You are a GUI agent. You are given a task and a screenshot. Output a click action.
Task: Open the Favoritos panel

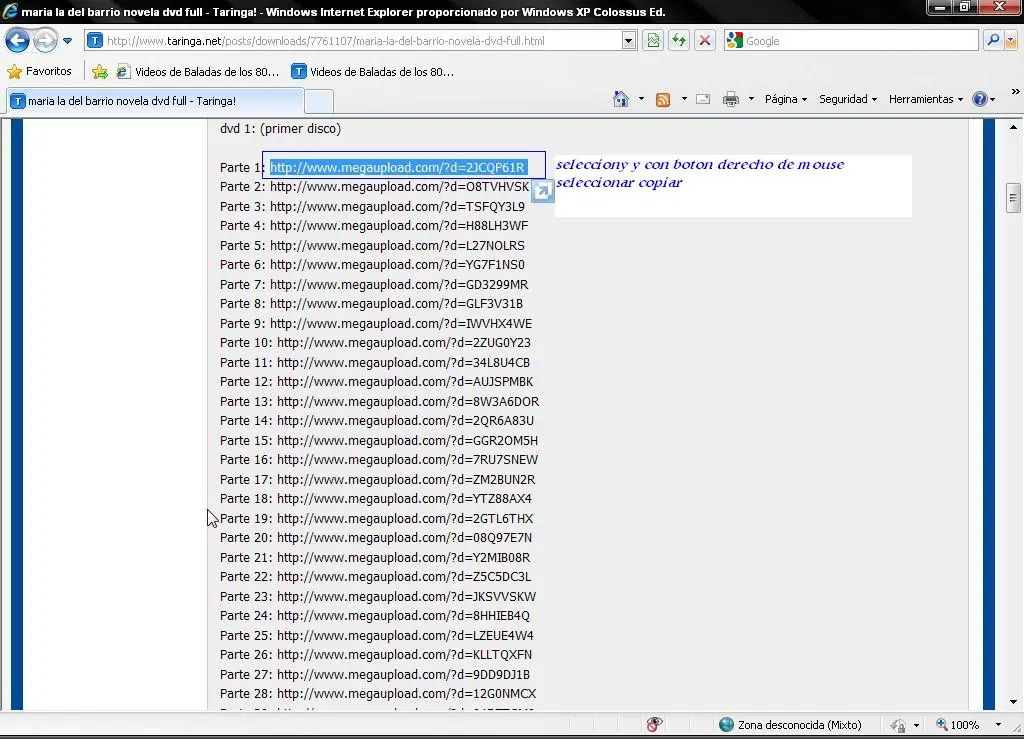point(39,71)
